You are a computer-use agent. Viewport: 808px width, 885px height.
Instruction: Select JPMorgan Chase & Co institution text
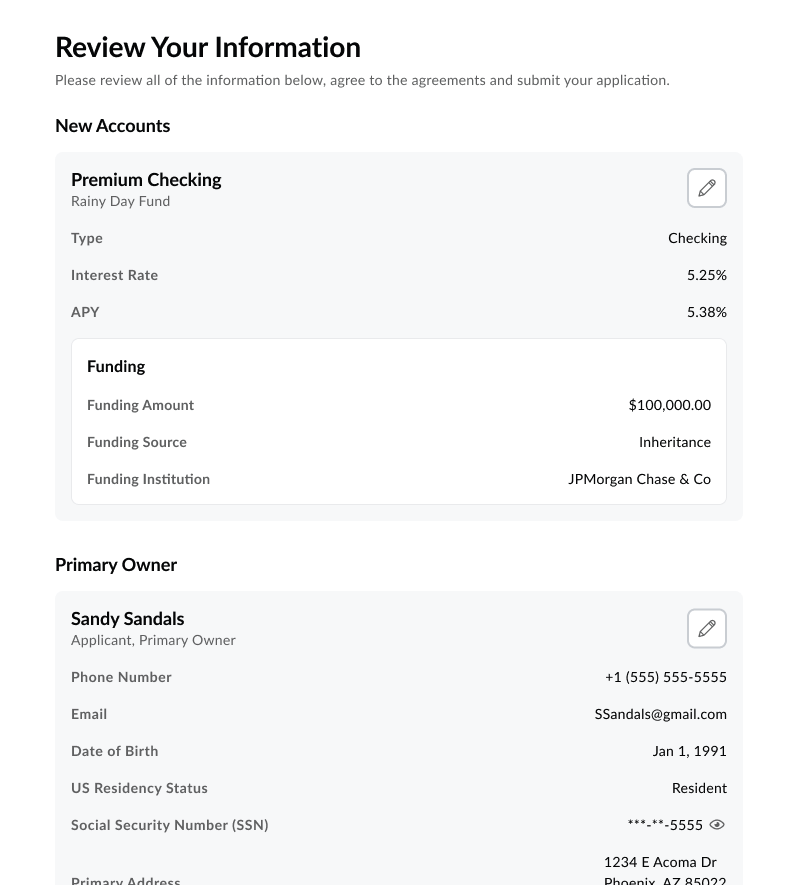click(639, 479)
